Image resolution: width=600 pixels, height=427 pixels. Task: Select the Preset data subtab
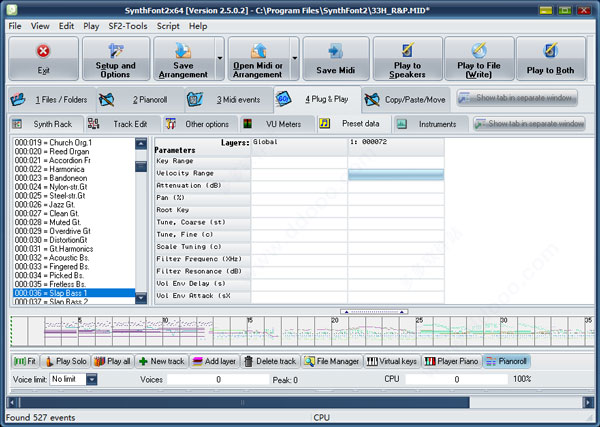[x=354, y=124]
